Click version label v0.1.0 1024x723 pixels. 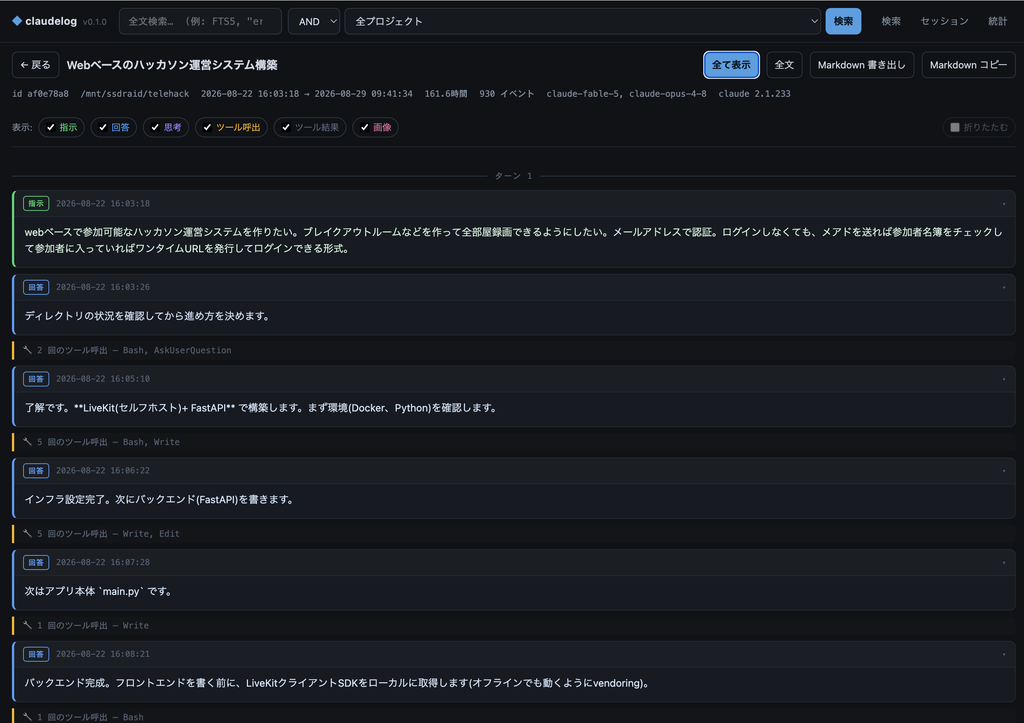[x=95, y=22]
